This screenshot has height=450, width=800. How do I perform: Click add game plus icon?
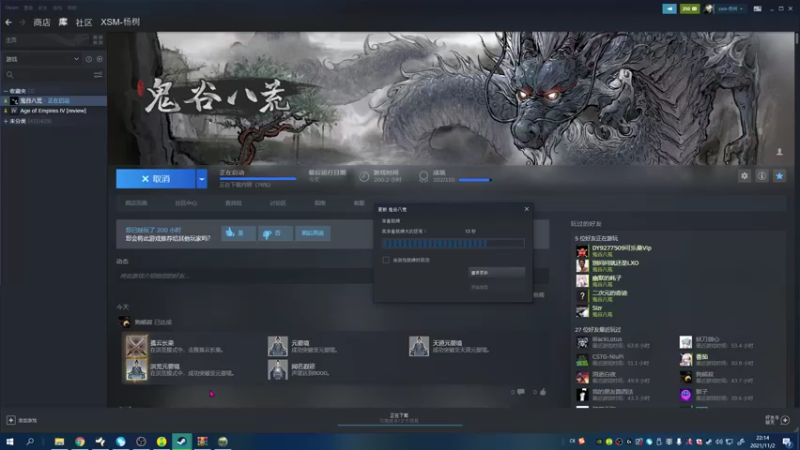pos(11,420)
